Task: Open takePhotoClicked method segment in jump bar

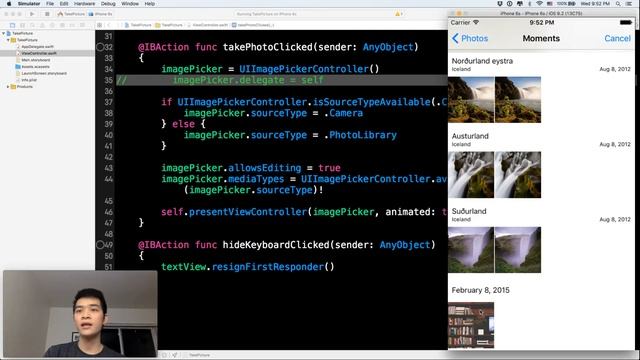Action: click(253, 25)
